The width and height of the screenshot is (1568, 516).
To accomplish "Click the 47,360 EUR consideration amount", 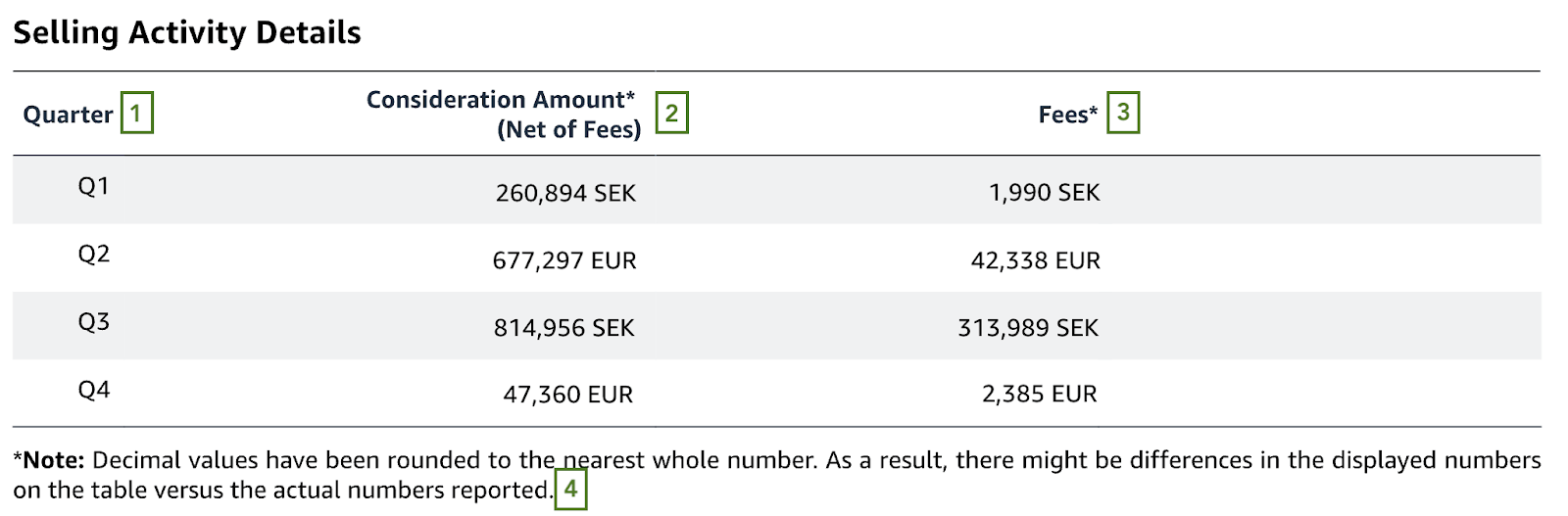I will tap(568, 395).
